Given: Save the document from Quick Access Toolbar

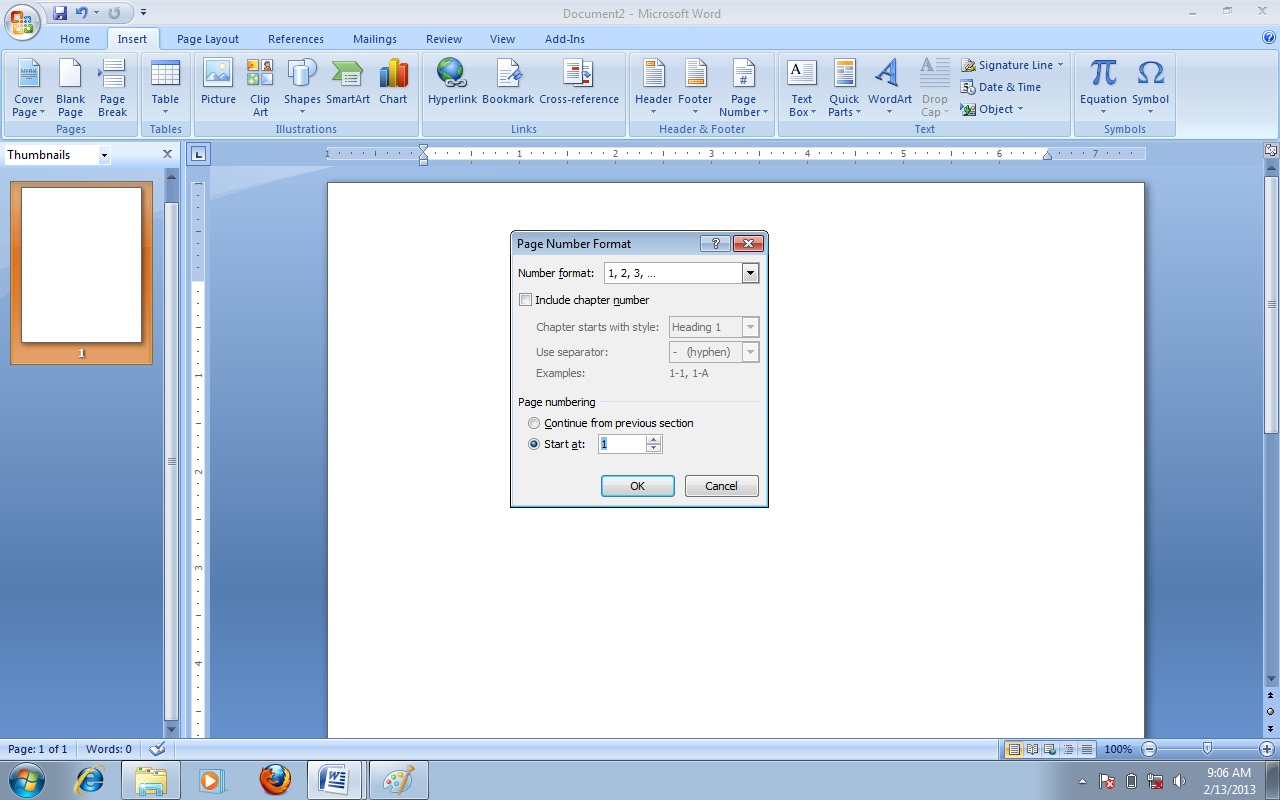Looking at the screenshot, I should [x=60, y=13].
